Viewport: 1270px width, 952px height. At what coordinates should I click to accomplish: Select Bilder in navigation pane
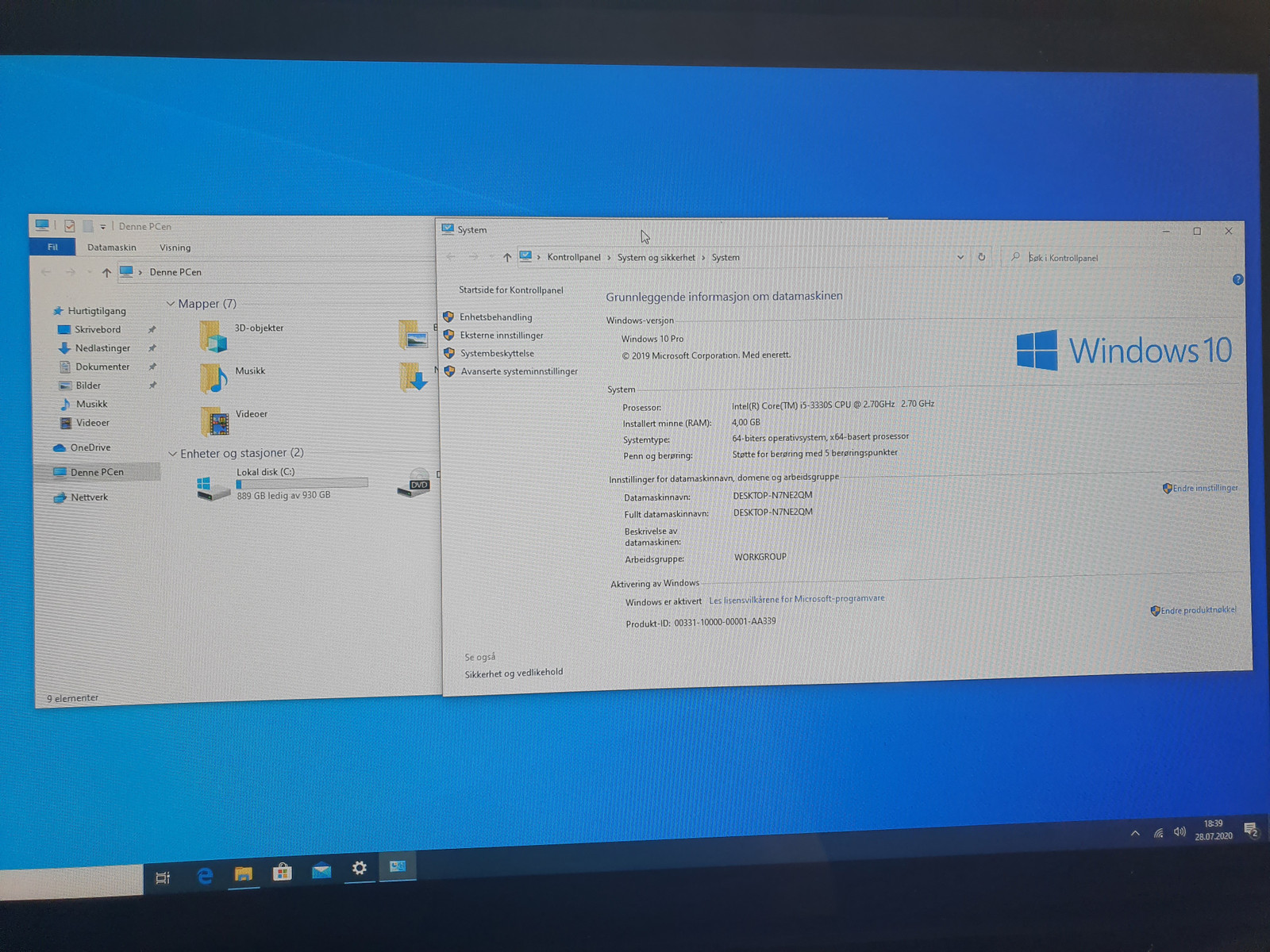[x=88, y=386]
